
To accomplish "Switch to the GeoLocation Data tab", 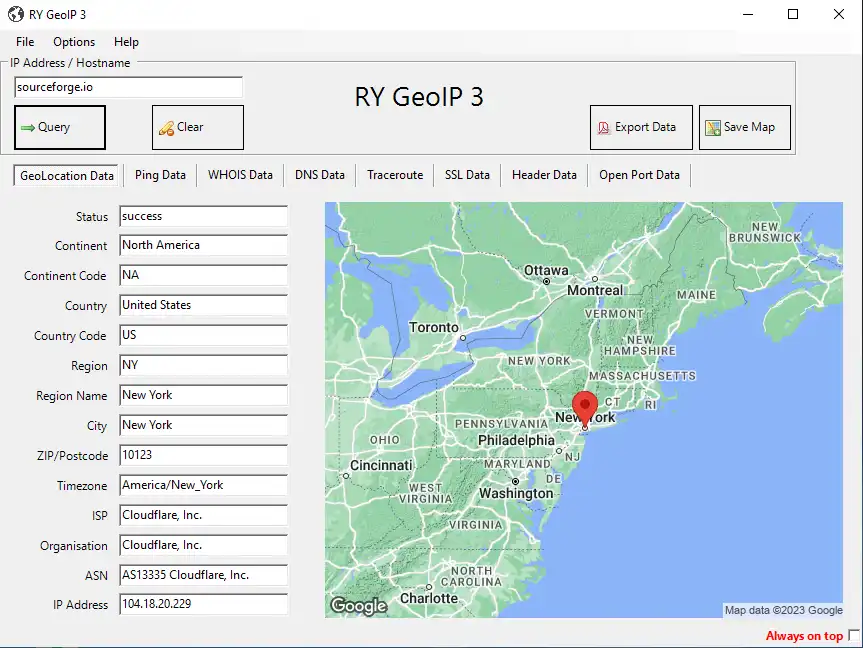I will pos(67,176).
